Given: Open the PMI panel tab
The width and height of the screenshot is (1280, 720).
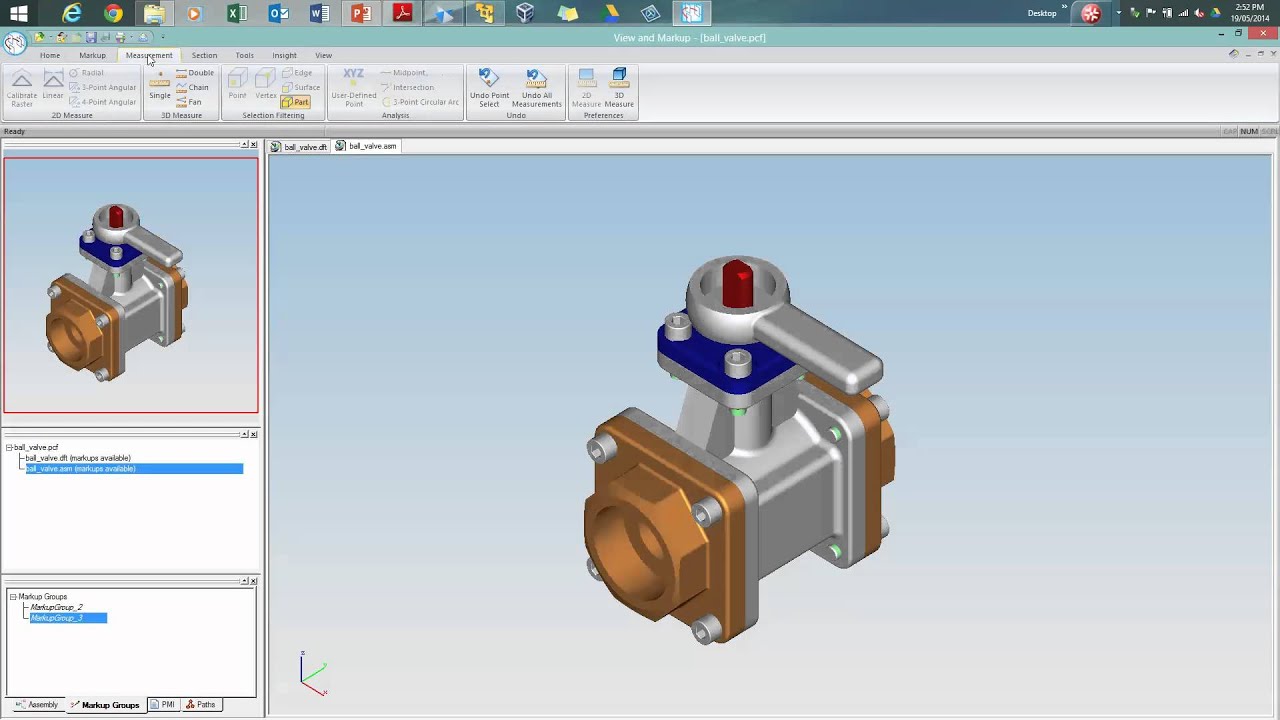Looking at the screenshot, I should tap(162, 705).
